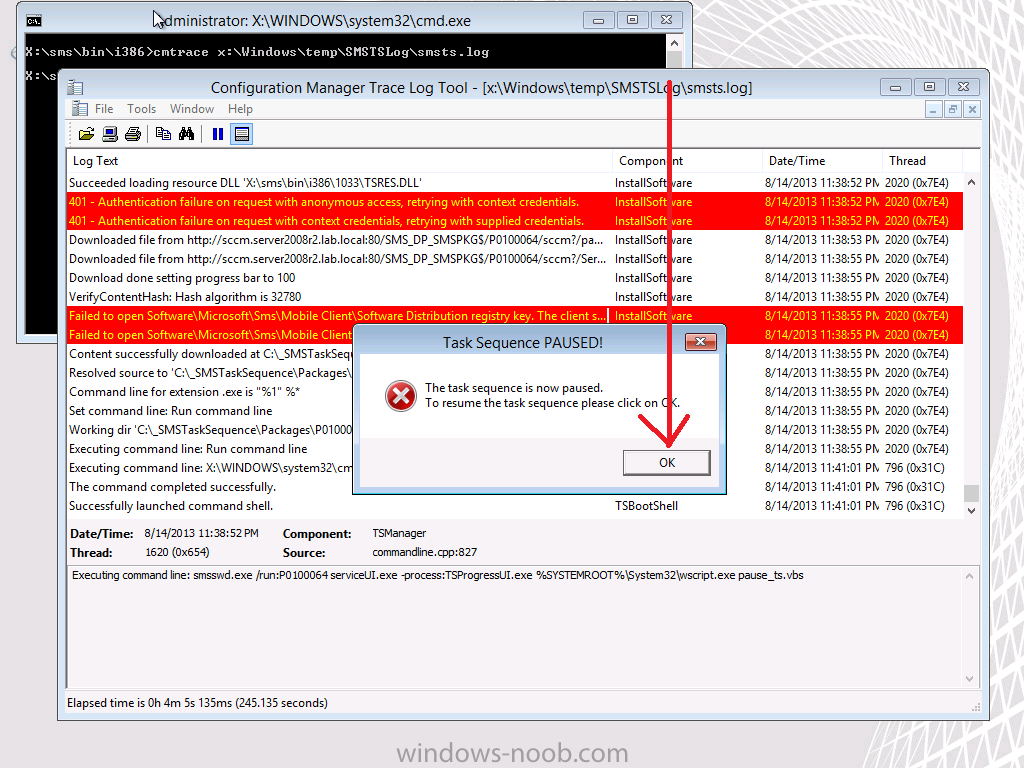The image size is (1024, 768).
Task: Select 'Failed to open... The client s...' row
Action: click(x=515, y=315)
